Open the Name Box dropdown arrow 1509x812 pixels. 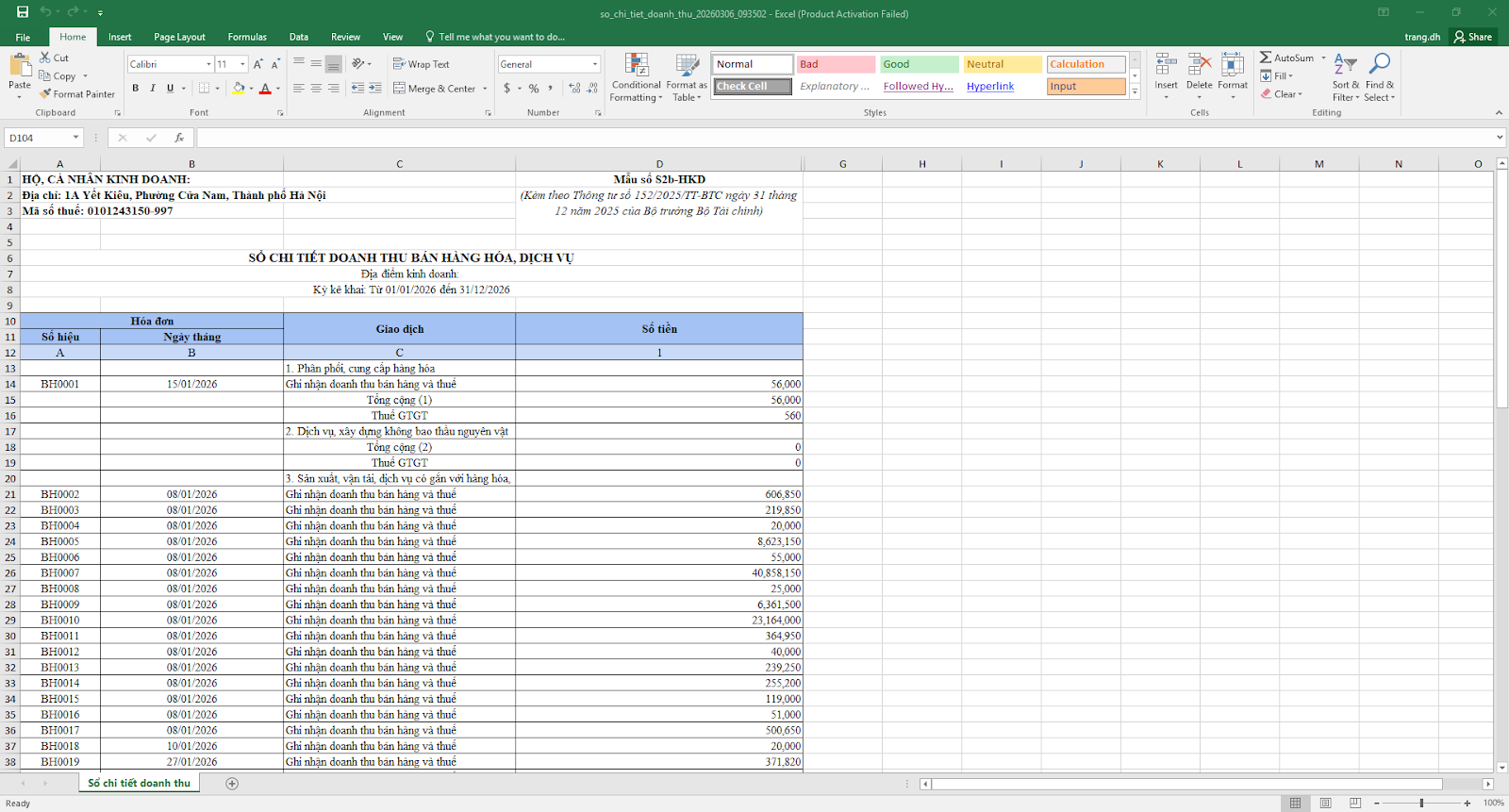[75, 138]
